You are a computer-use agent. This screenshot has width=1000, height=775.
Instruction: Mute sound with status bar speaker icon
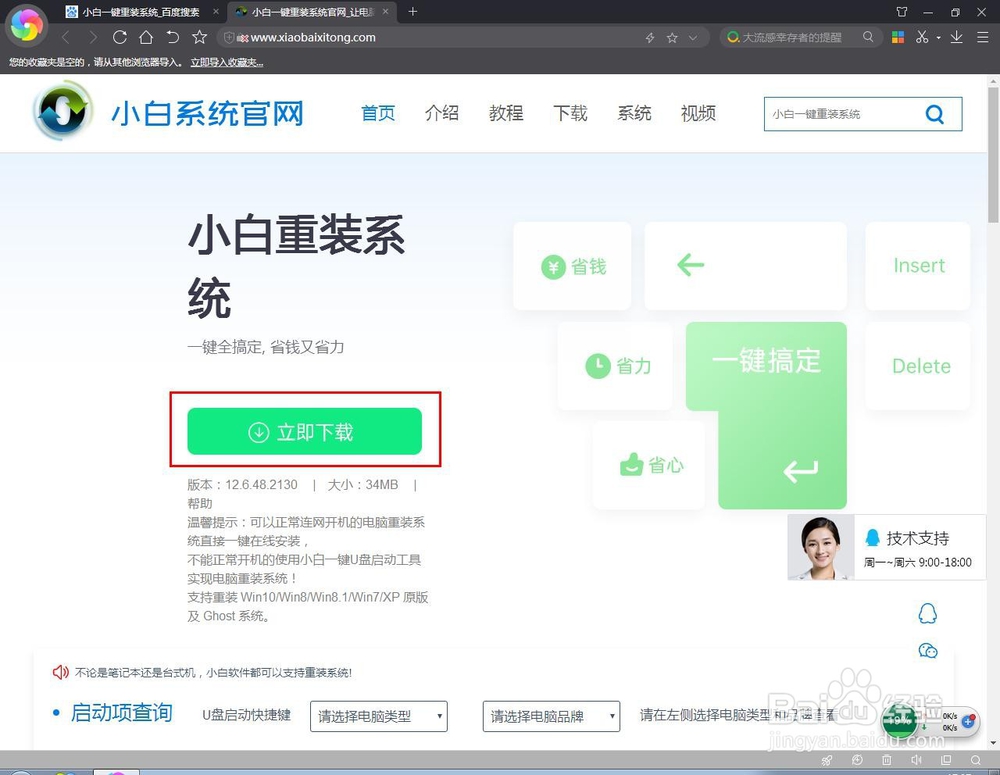(x=916, y=760)
